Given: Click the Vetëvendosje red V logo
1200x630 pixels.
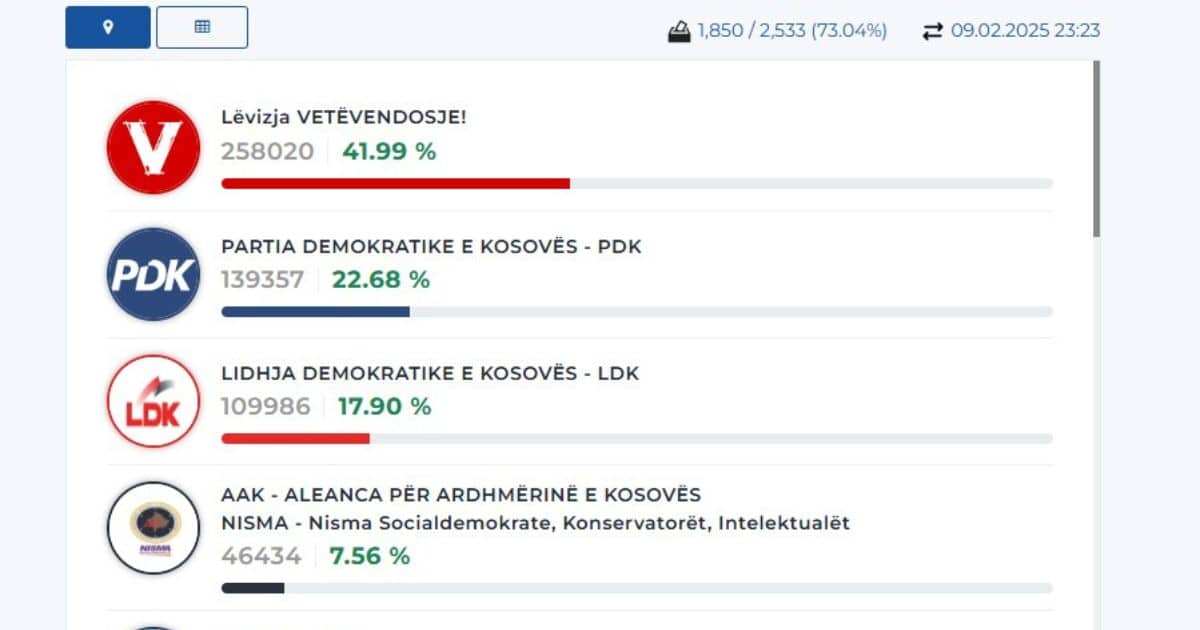Looking at the screenshot, I should point(153,147).
